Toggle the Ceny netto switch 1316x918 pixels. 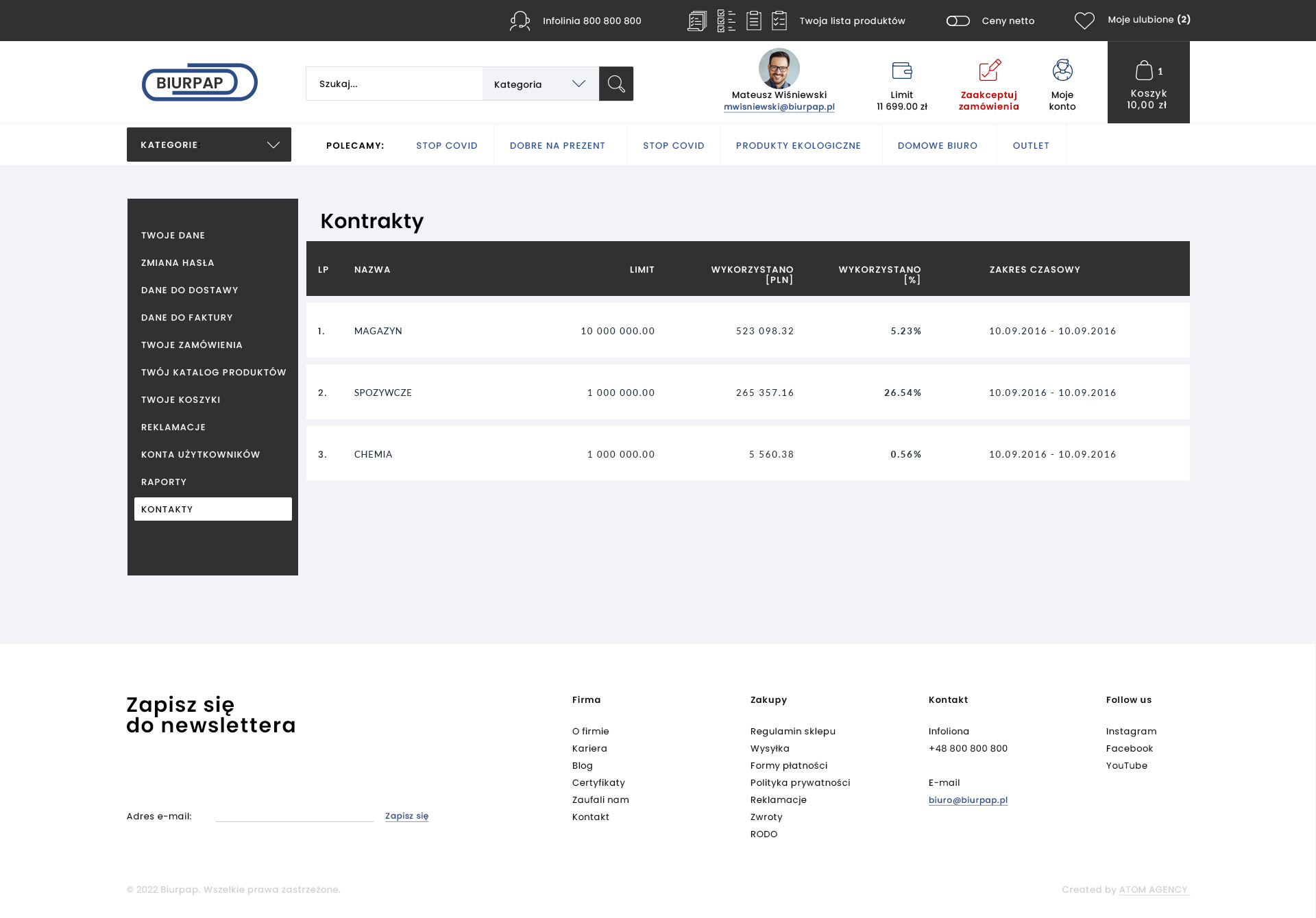958,21
